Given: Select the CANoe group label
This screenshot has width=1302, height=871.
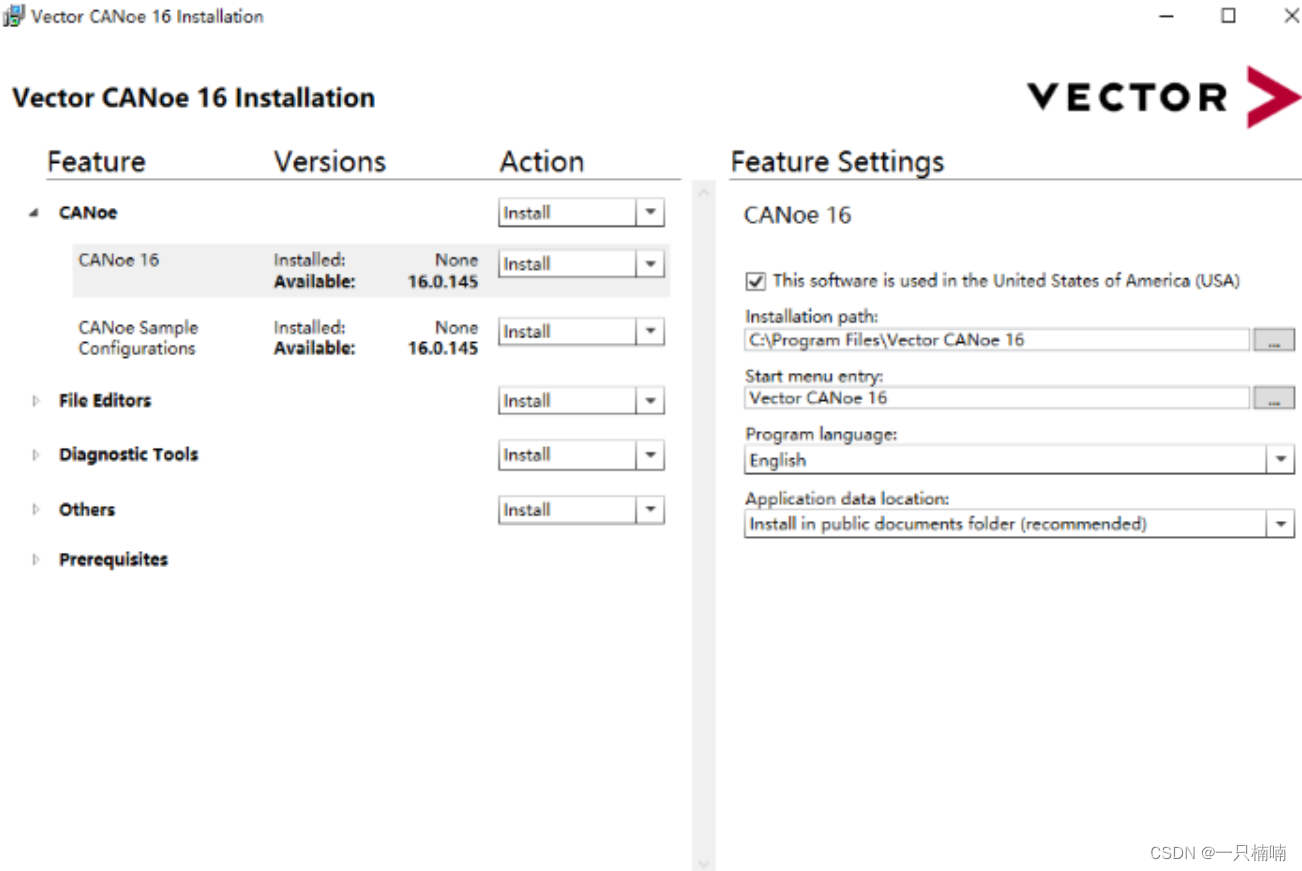Looking at the screenshot, I should 88,212.
